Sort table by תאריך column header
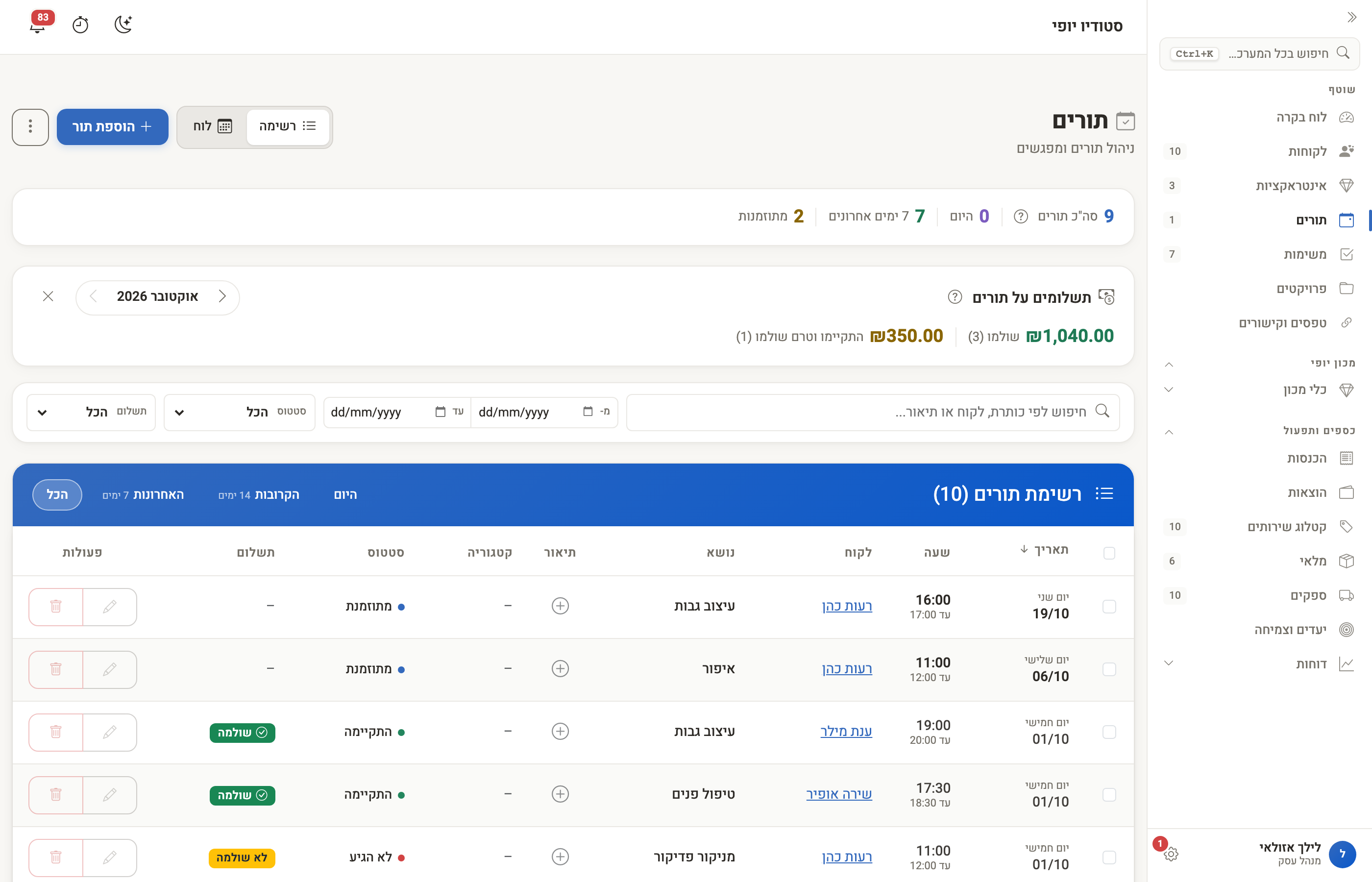 (1044, 550)
